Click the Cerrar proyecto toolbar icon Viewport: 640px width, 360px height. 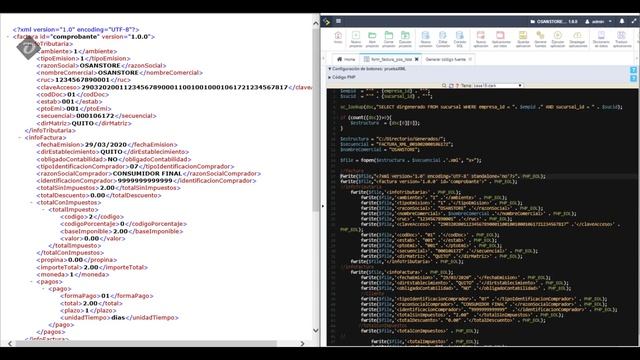pos(389,39)
